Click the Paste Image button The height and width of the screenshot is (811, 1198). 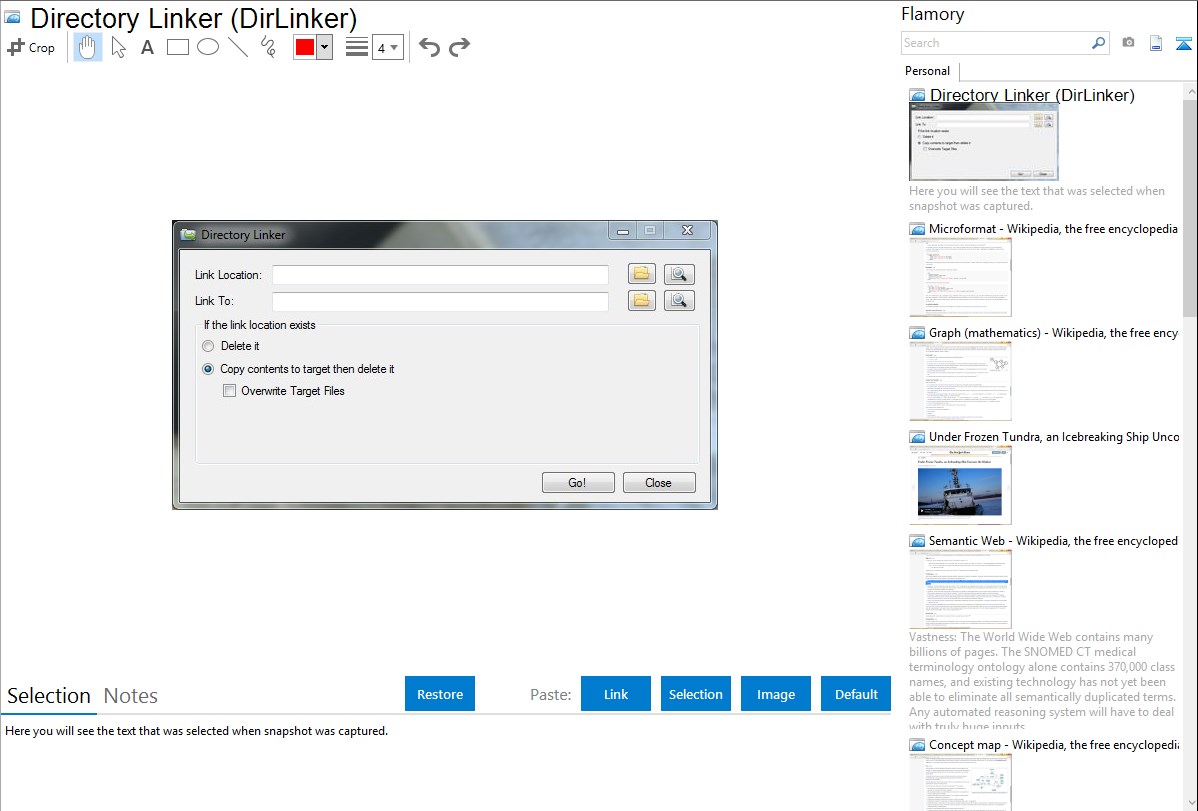pyautogui.click(x=775, y=694)
